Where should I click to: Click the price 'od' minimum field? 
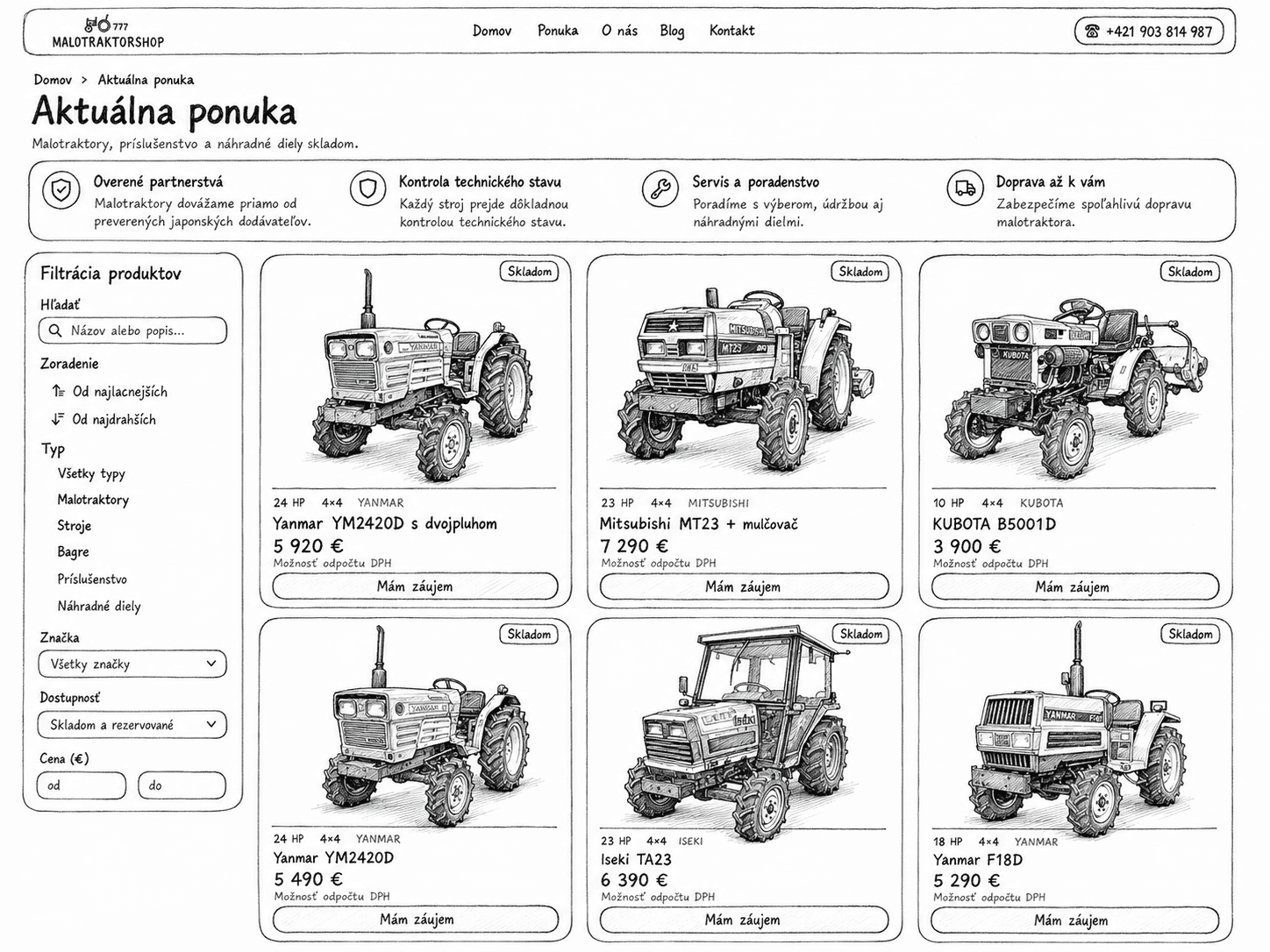point(82,785)
